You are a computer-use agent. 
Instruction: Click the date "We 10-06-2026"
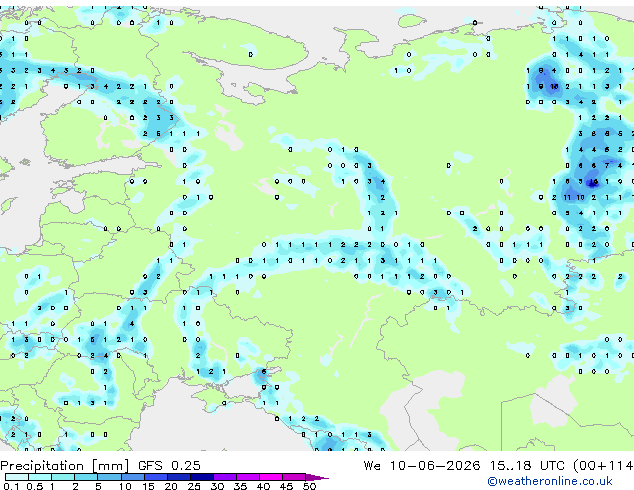[422, 466]
